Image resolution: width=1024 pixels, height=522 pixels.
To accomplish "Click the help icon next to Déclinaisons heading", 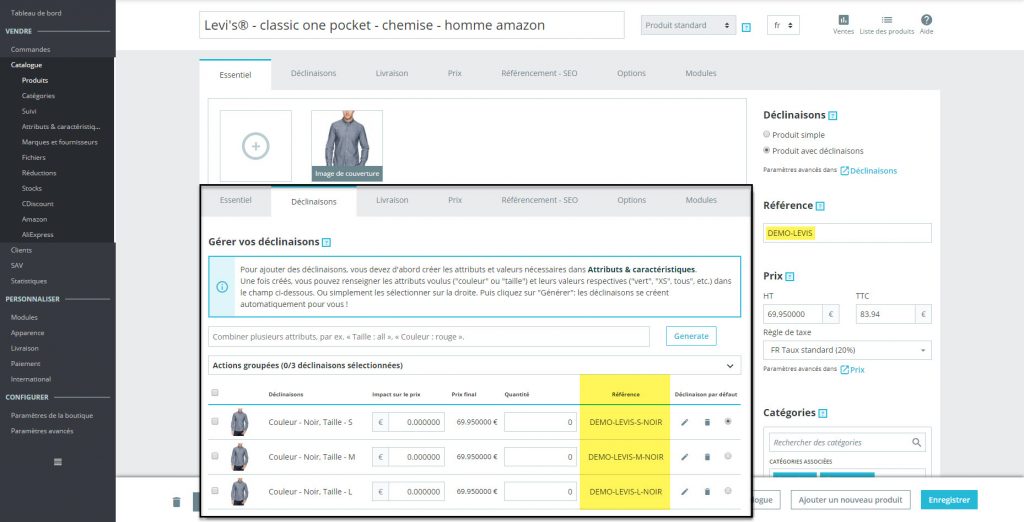I will [x=833, y=116].
